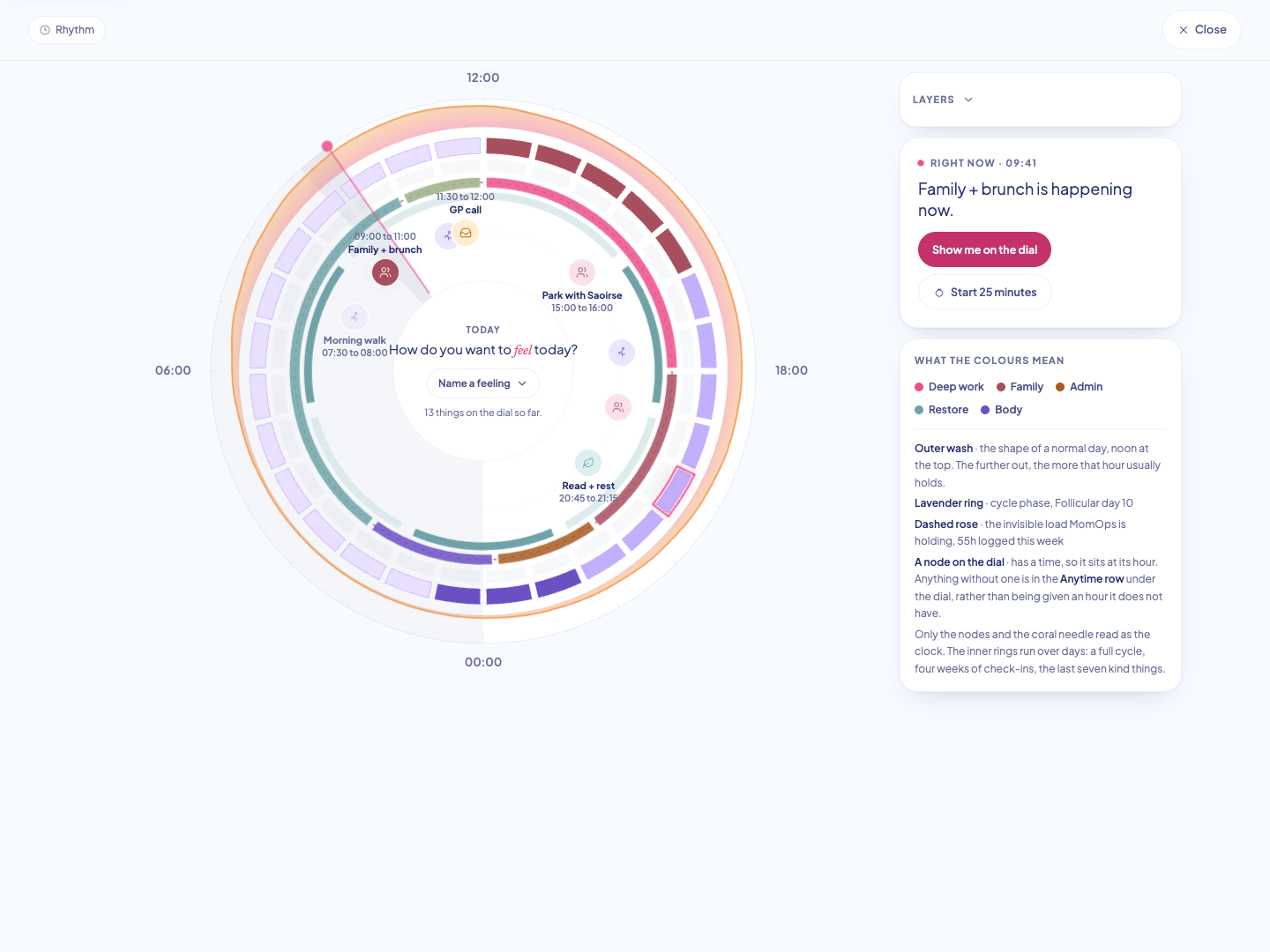Close the dial view

point(1202,30)
